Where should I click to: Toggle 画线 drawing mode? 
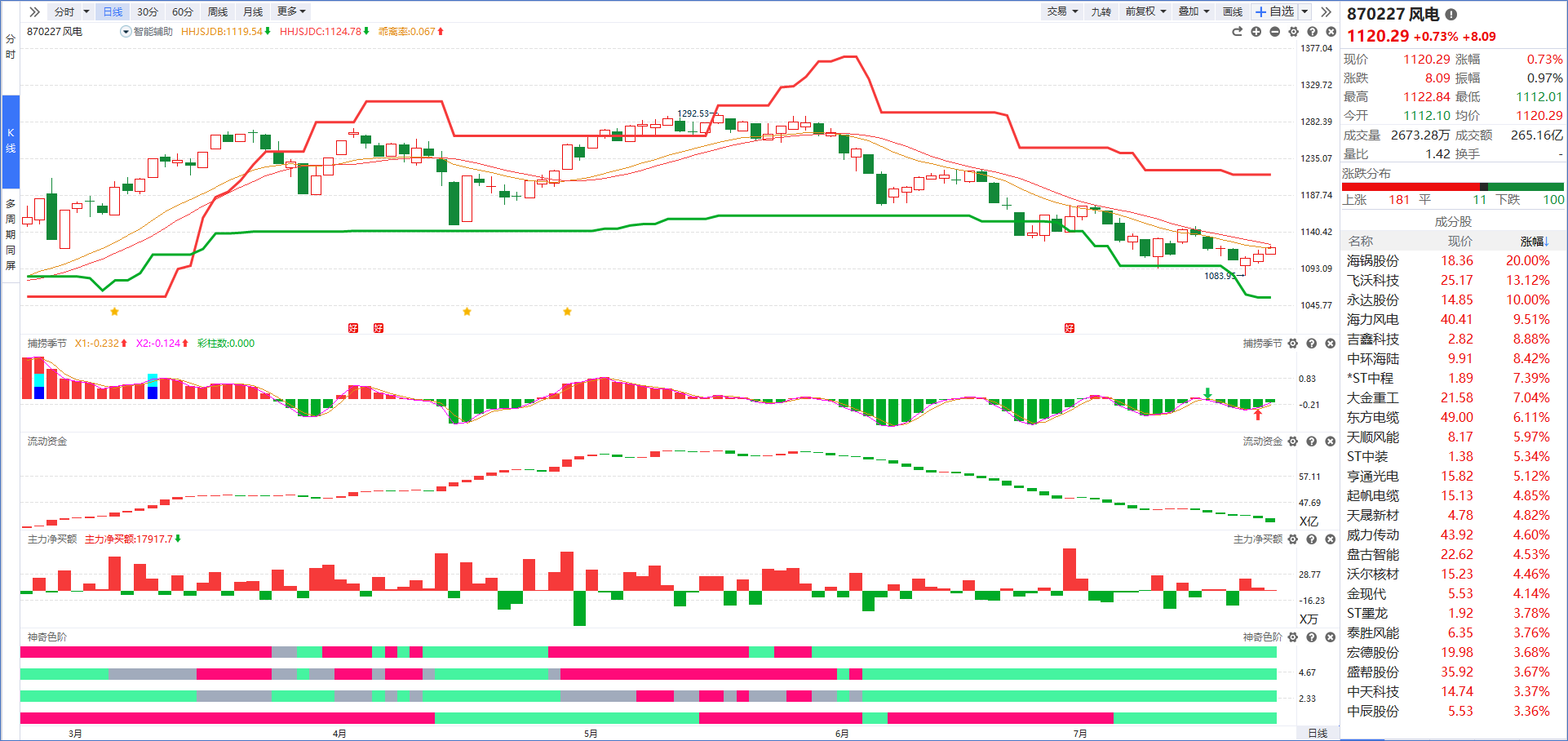pos(1232,11)
